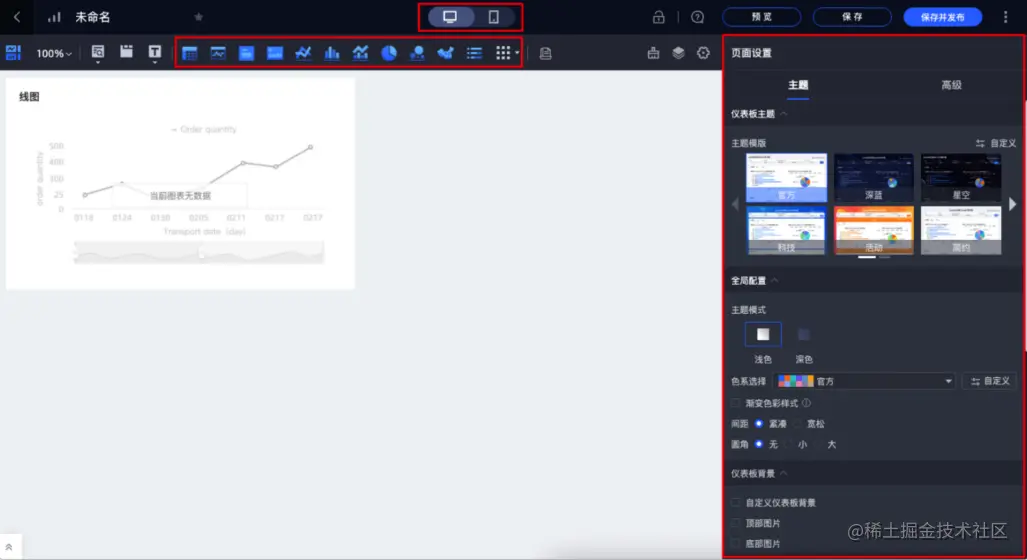1027x560 pixels.
Task: Go back with the left arrow
Action: (x=17, y=17)
